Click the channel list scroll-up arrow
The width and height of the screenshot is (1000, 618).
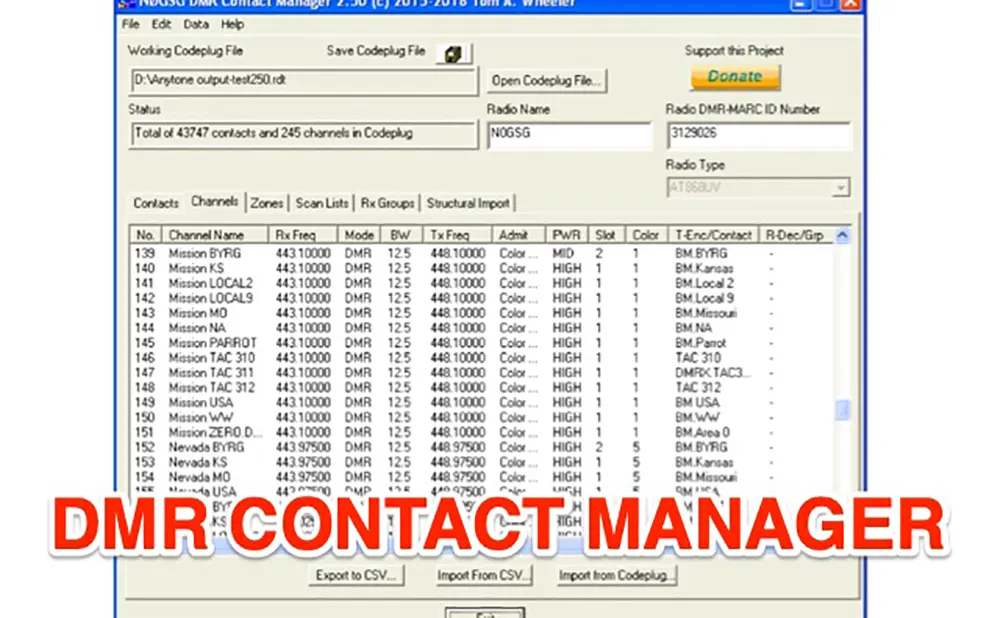coord(842,235)
